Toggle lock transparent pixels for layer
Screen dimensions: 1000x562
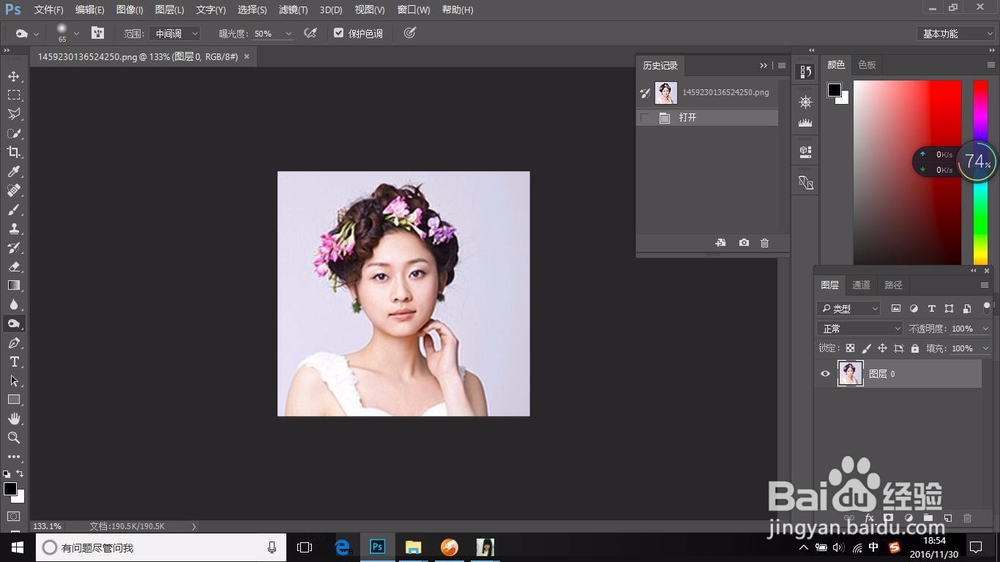(x=850, y=348)
